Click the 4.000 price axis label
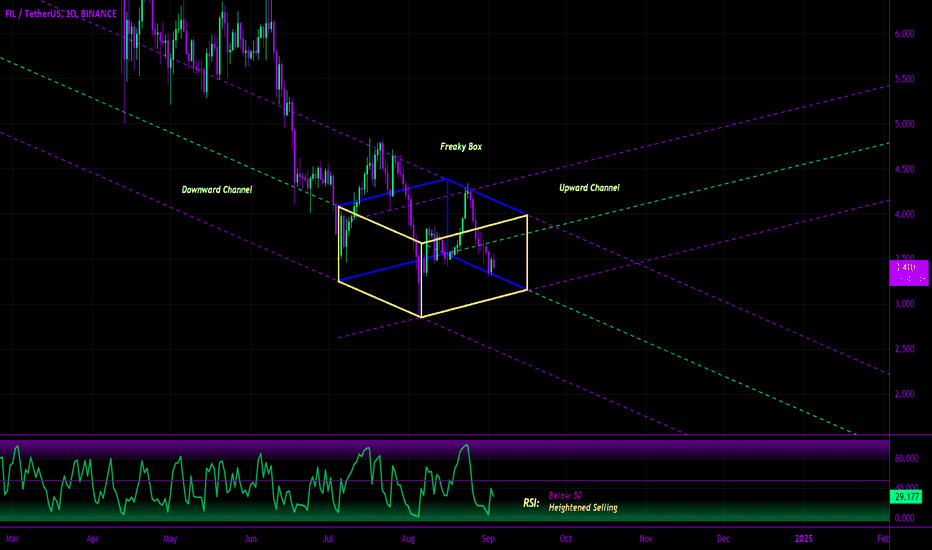This screenshot has width=932, height=550. pyautogui.click(x=904, y=214)
